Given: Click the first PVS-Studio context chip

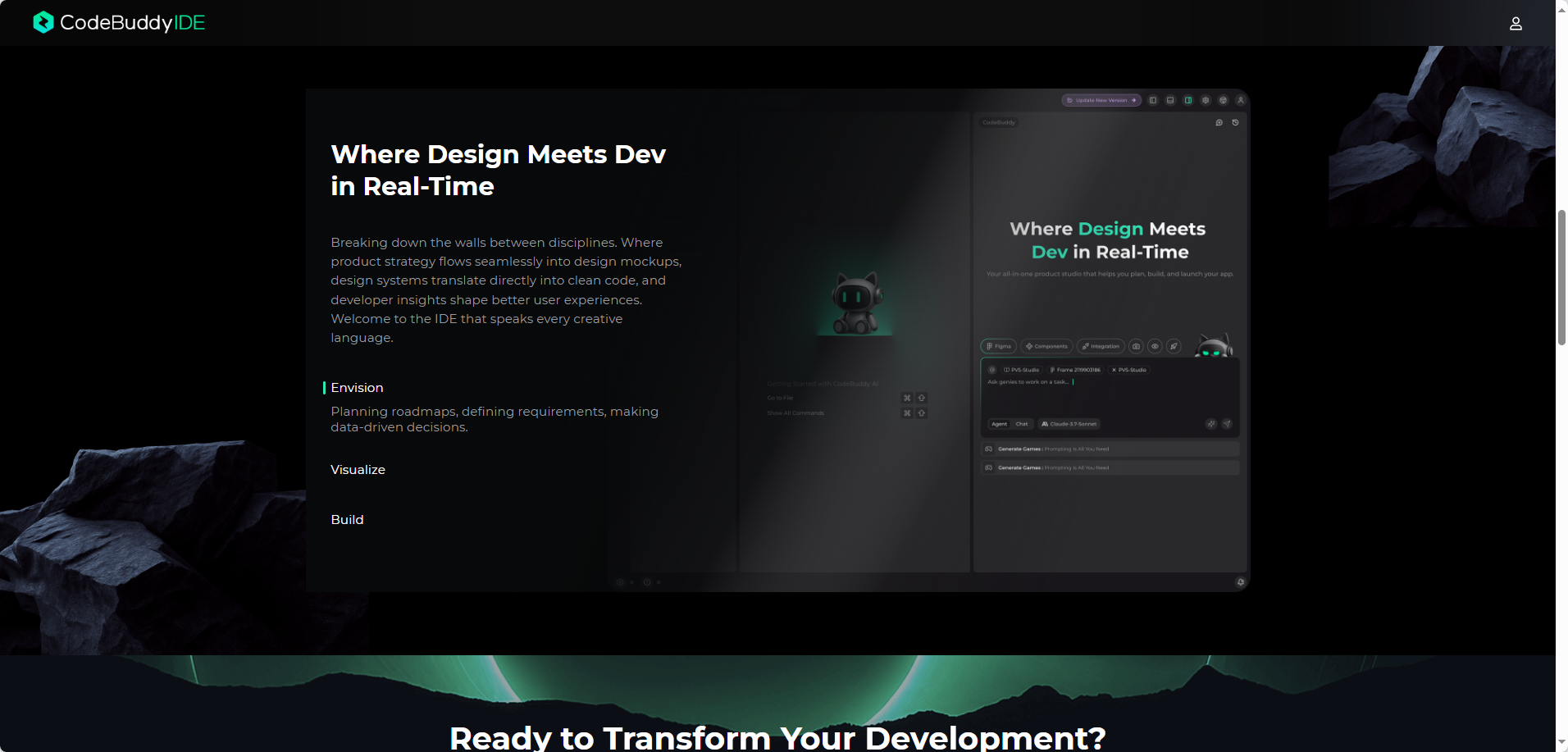Looking at the screenshot, I should point(1021,370).
